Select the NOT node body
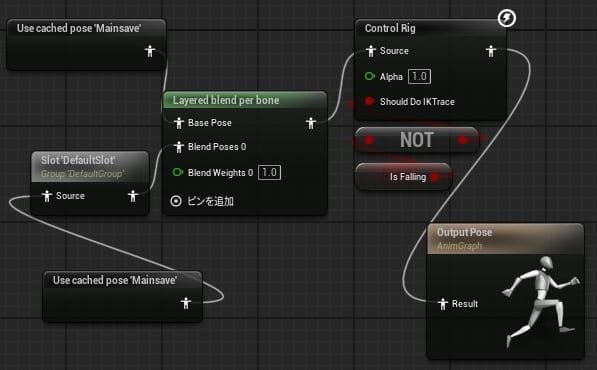The image size is (597, 370). point(417,140)
